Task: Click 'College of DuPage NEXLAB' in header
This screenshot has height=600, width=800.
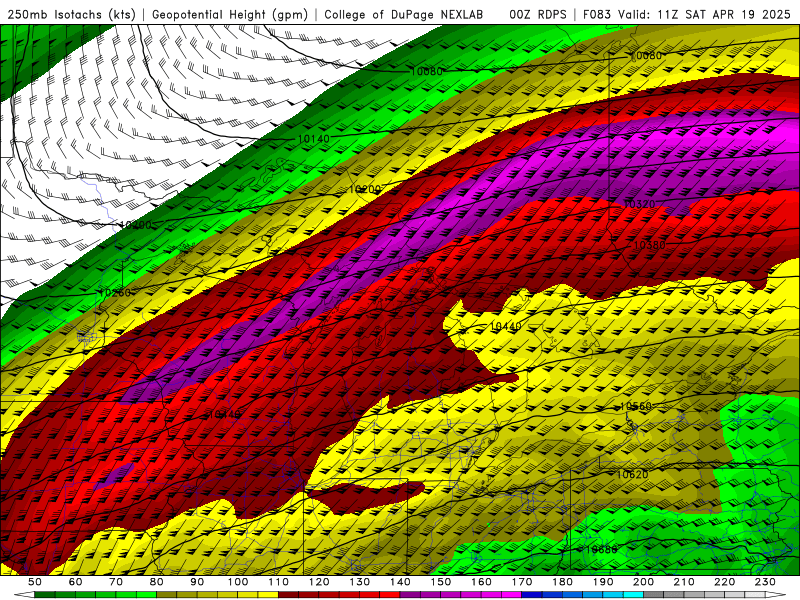Action: [403, 15]
